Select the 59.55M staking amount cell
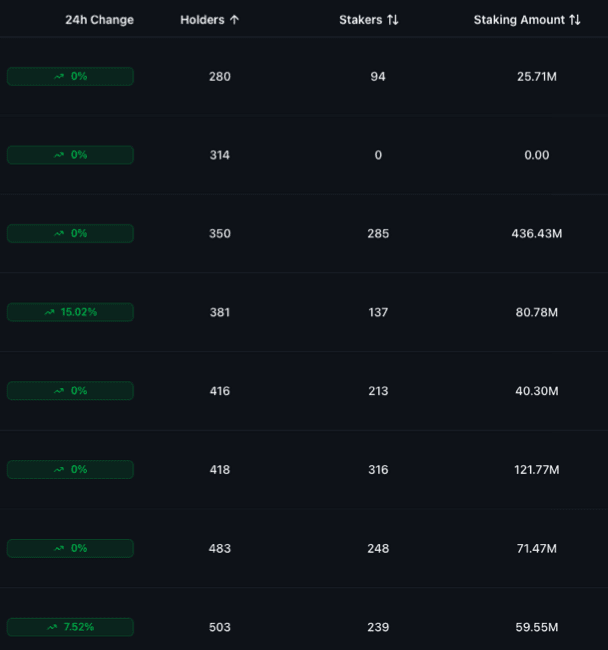The width and height of the screenshot is (608, 650). (x=536, y=627)
